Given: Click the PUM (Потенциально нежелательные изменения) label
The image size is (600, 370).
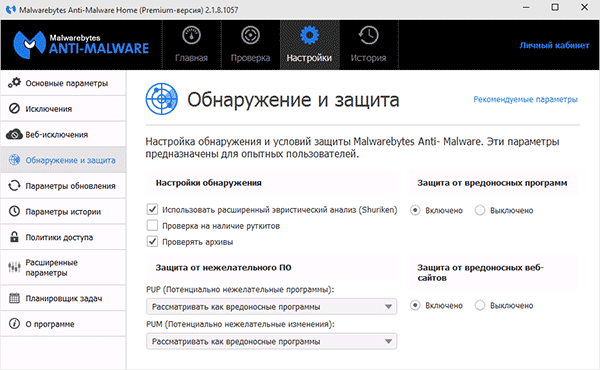Looking at the screenshot, I should (240, 324).
